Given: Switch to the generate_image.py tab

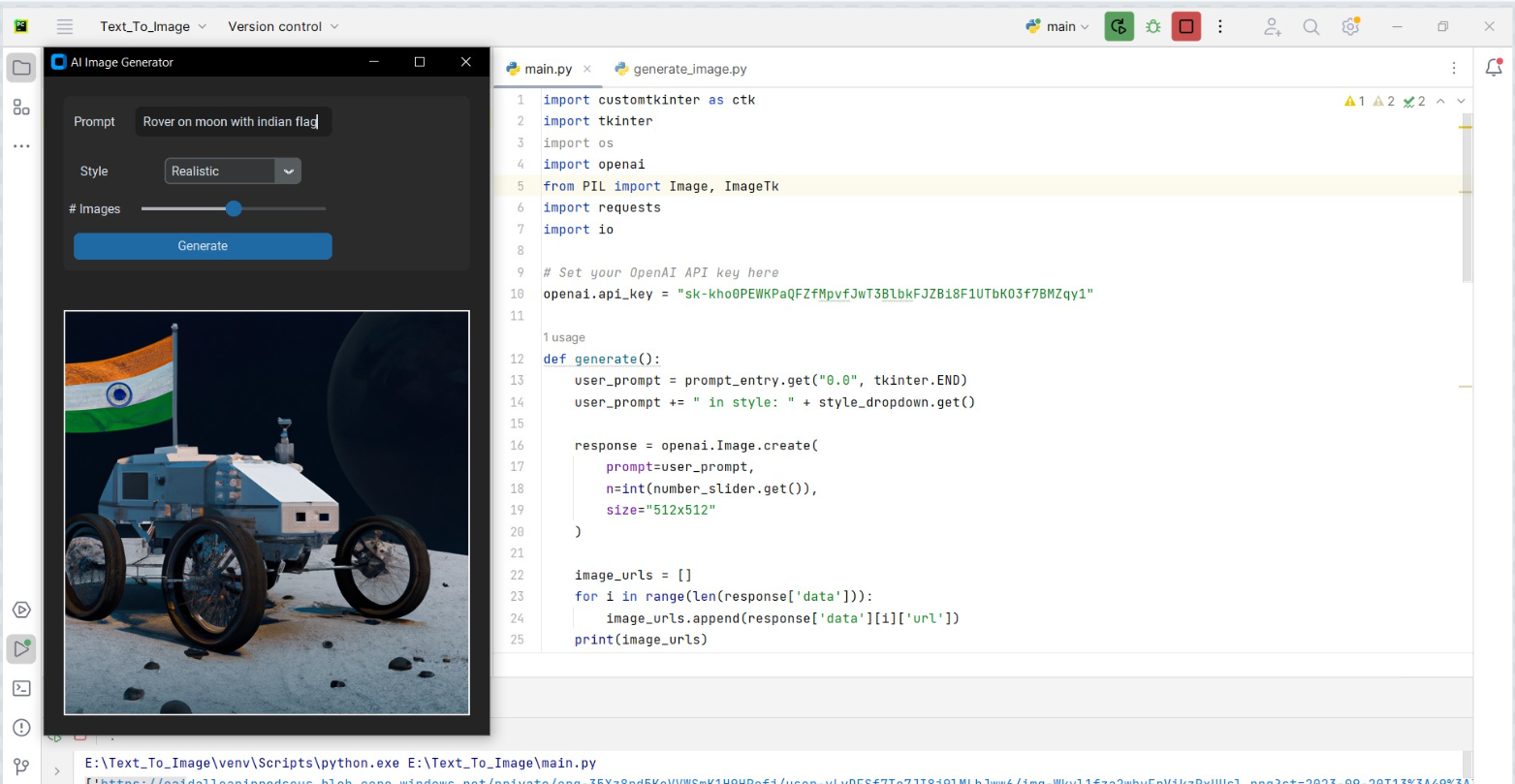Looking at the screenshot, I should point(689,70).
